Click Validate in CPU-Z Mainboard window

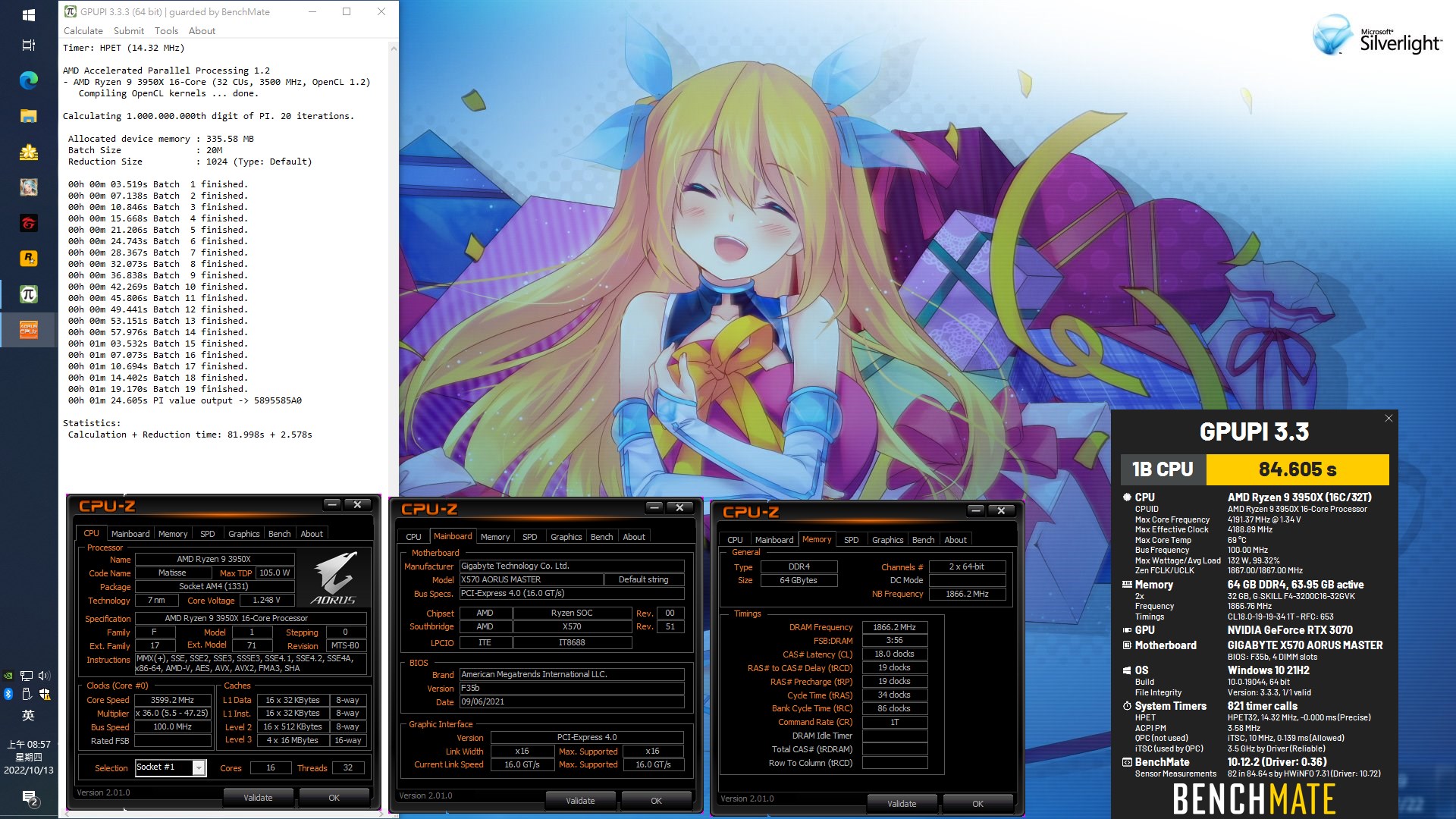(580, 801)
